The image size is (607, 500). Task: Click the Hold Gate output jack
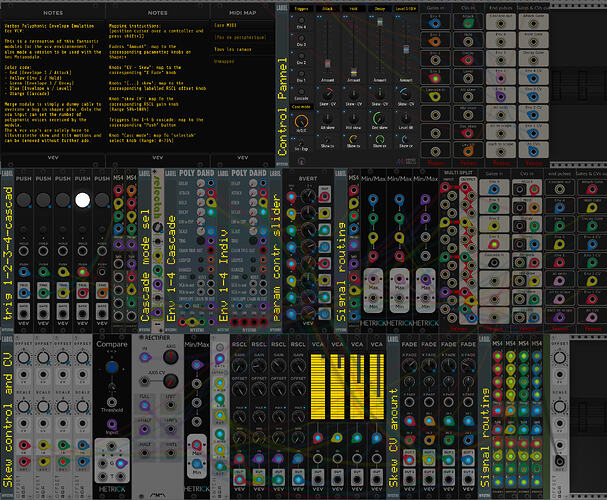533,42
